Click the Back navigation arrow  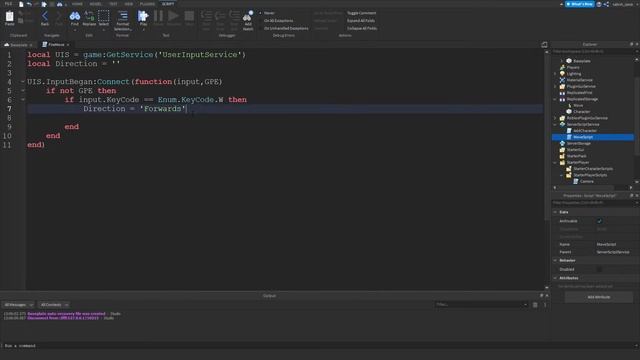(45, 17)
